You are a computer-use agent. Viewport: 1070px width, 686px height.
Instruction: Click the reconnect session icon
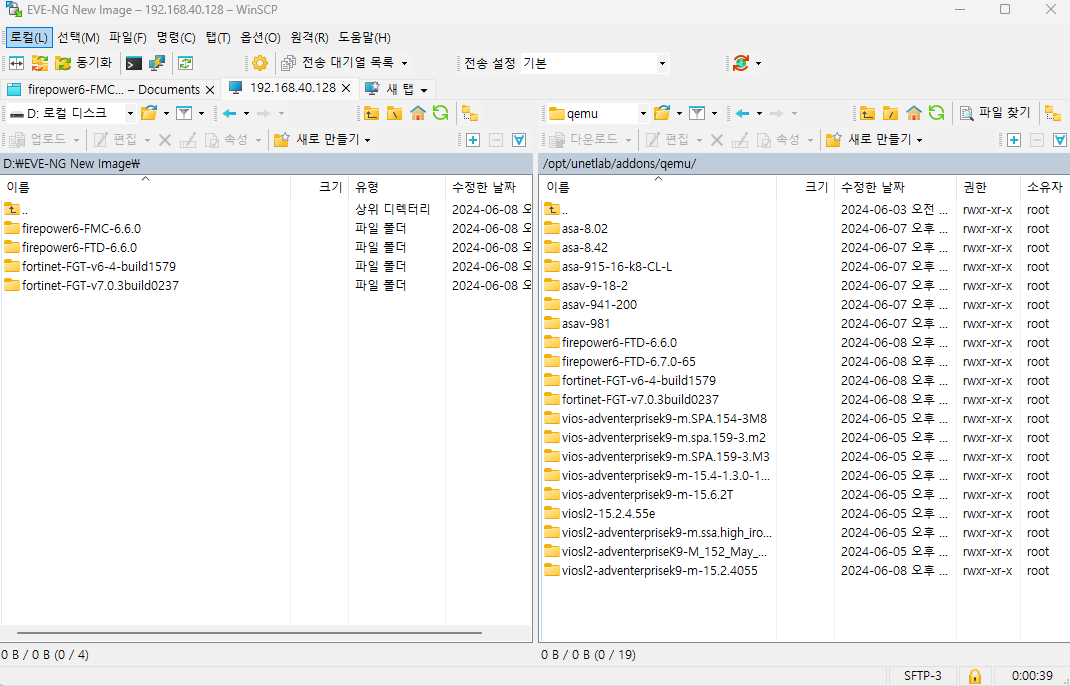coord(741,63)
